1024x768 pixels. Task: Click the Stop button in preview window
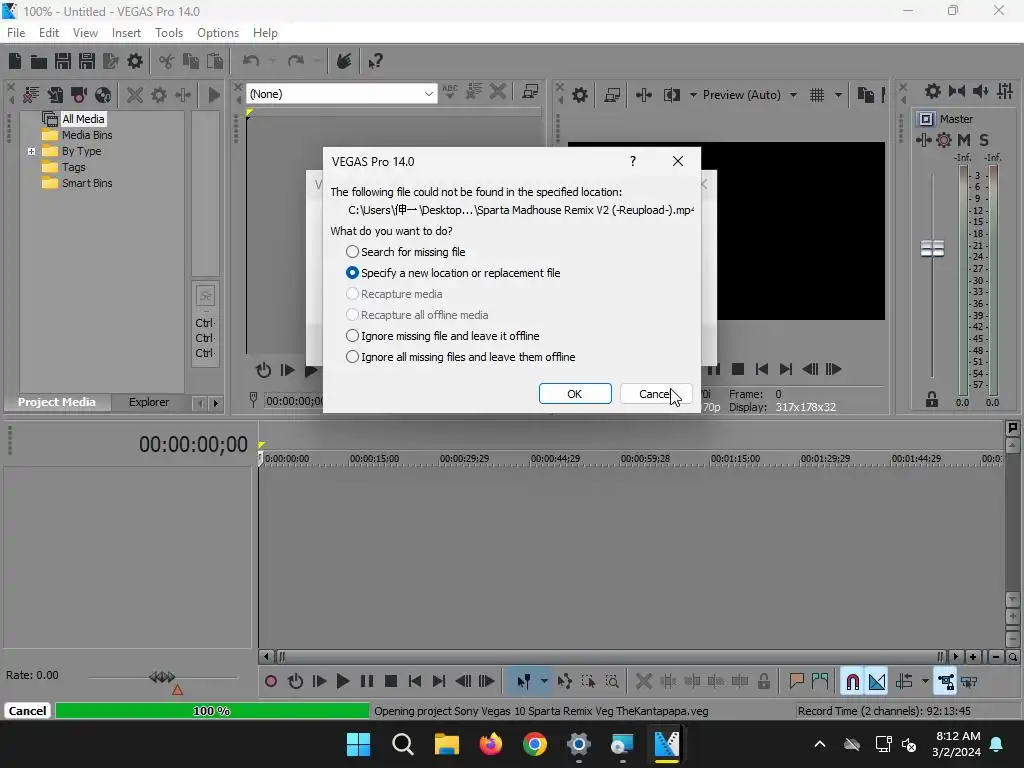click(738, 370)
